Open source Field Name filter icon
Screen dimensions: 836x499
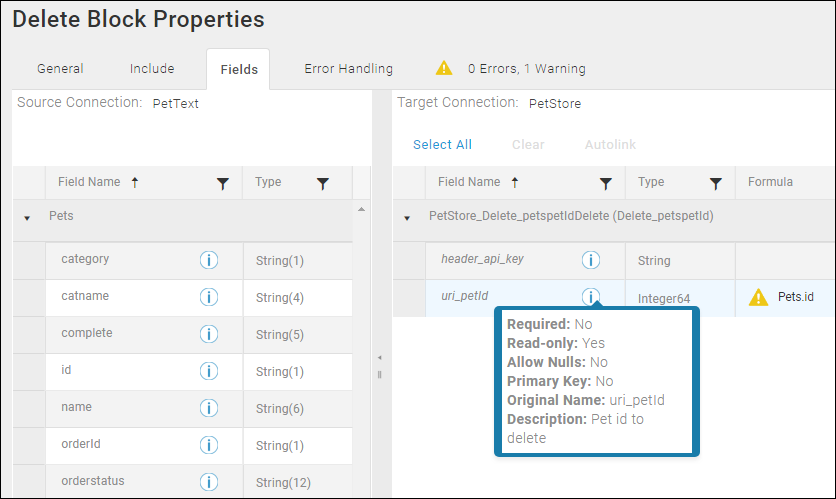pos(223,184)
